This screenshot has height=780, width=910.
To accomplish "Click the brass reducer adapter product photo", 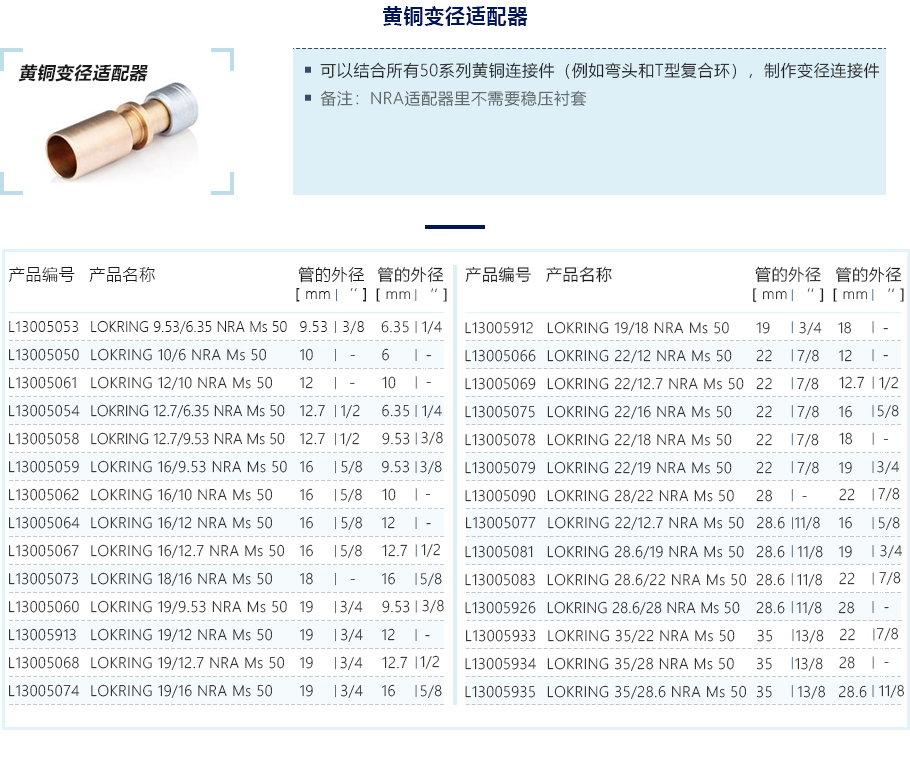I will coord(122,132).
